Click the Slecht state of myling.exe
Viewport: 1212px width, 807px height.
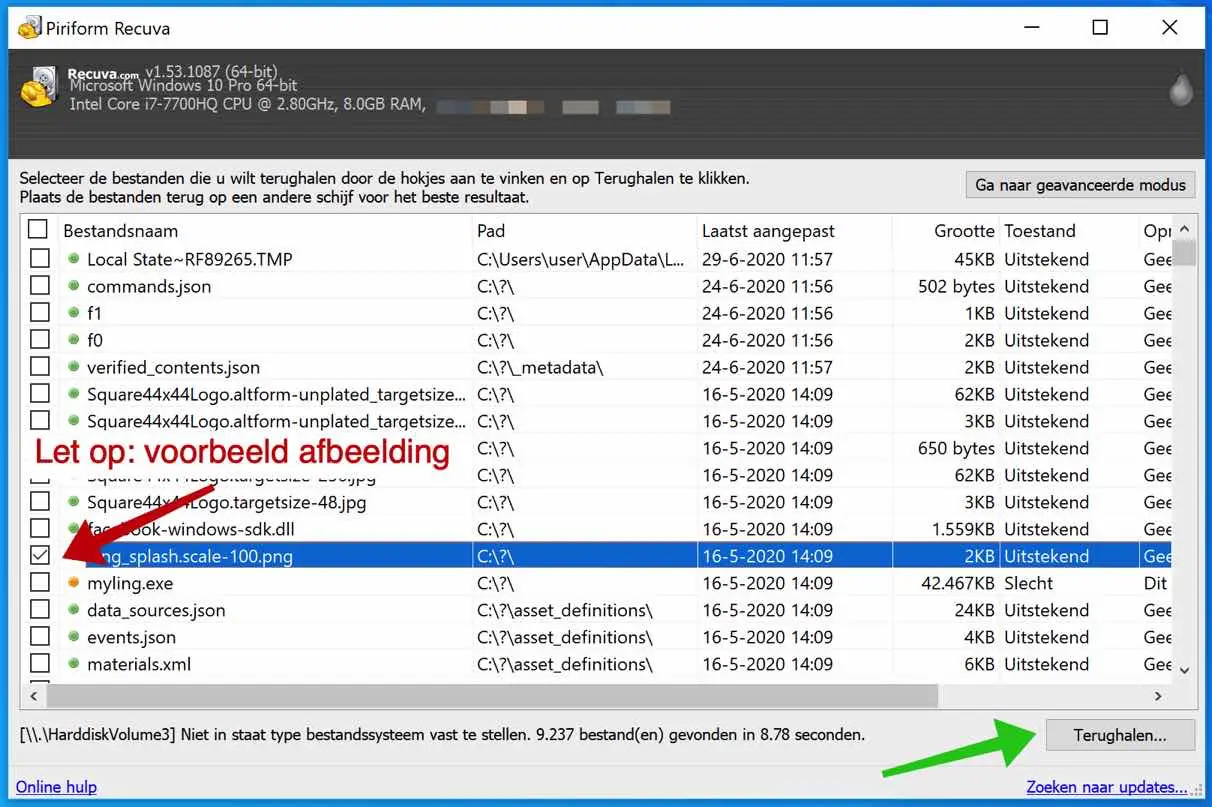[1029, 583]
